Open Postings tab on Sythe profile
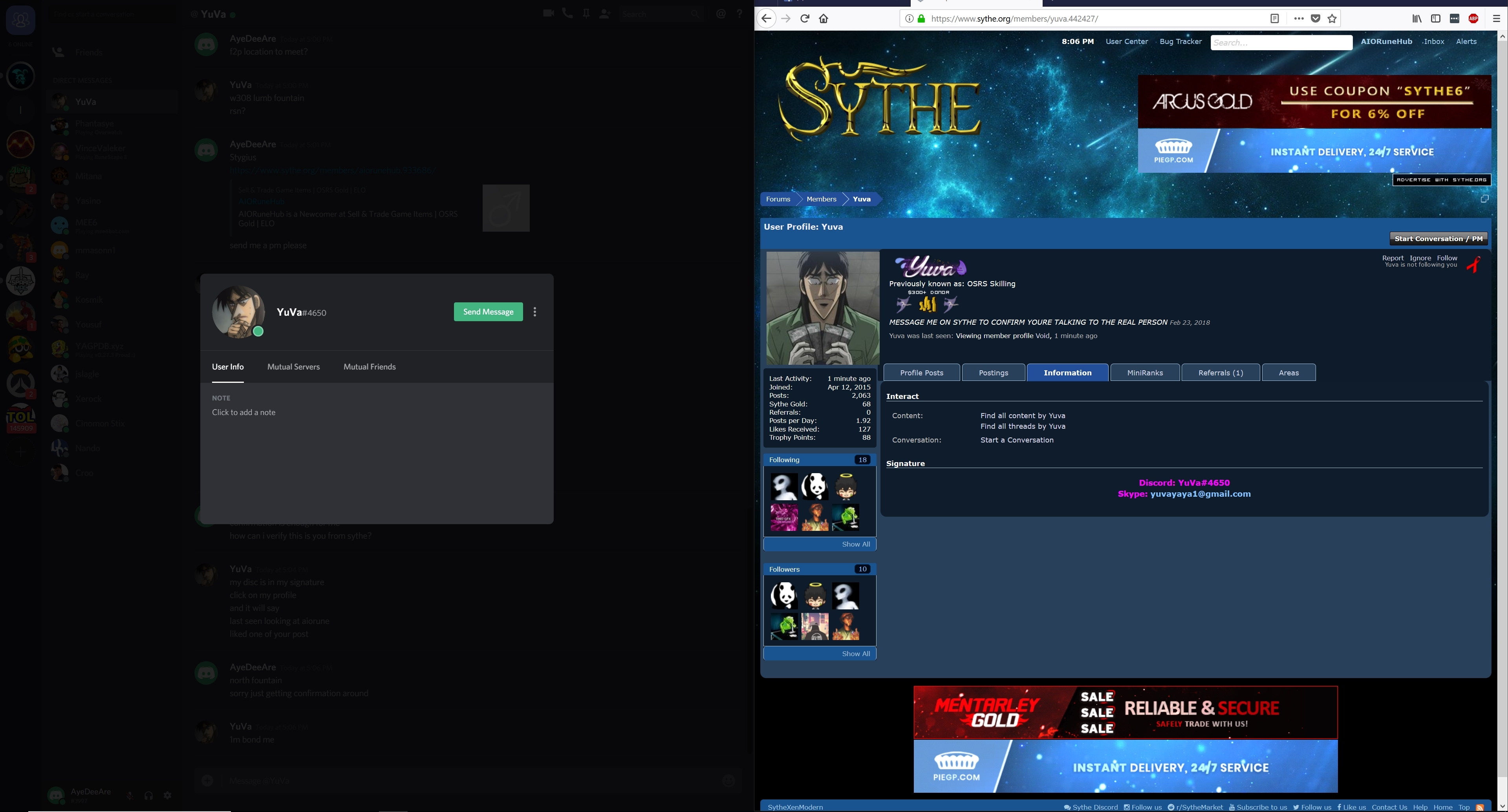The image size is (1508, 812). (994, 373)
